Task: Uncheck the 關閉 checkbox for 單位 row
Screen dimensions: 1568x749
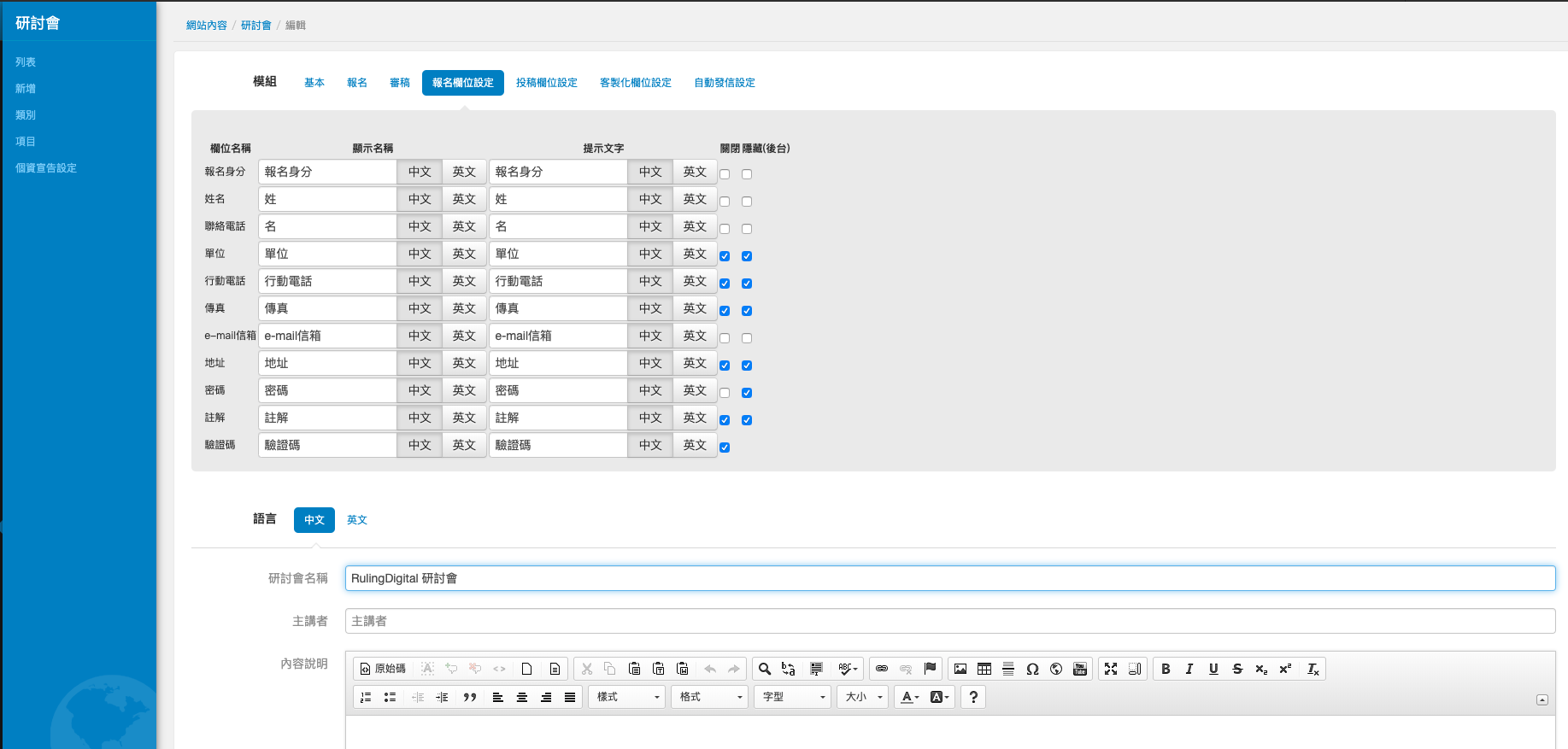Action: point(725,256)
